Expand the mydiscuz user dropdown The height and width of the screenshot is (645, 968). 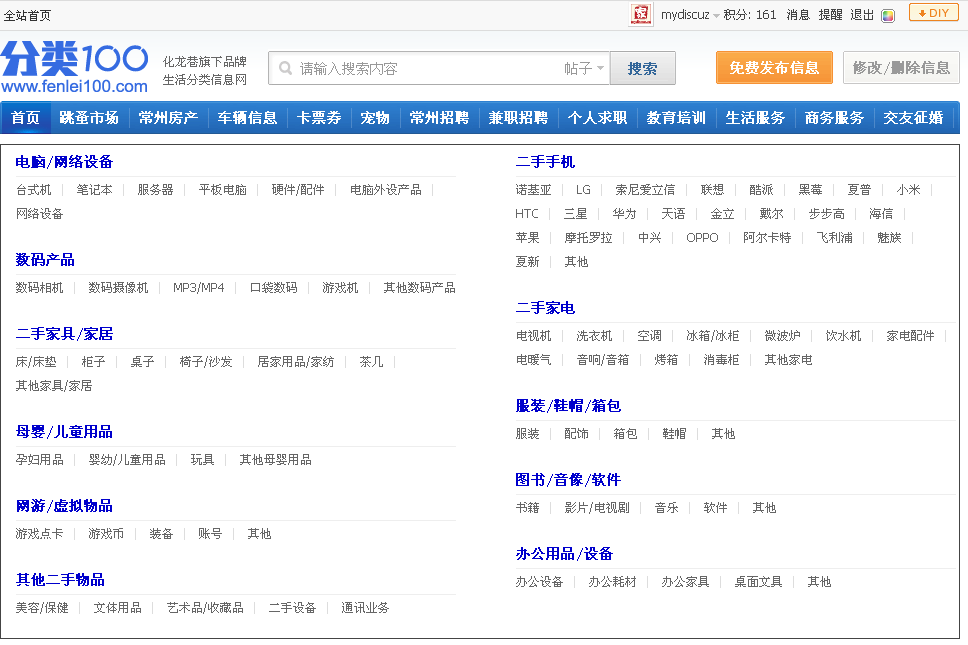pos(716,15)
